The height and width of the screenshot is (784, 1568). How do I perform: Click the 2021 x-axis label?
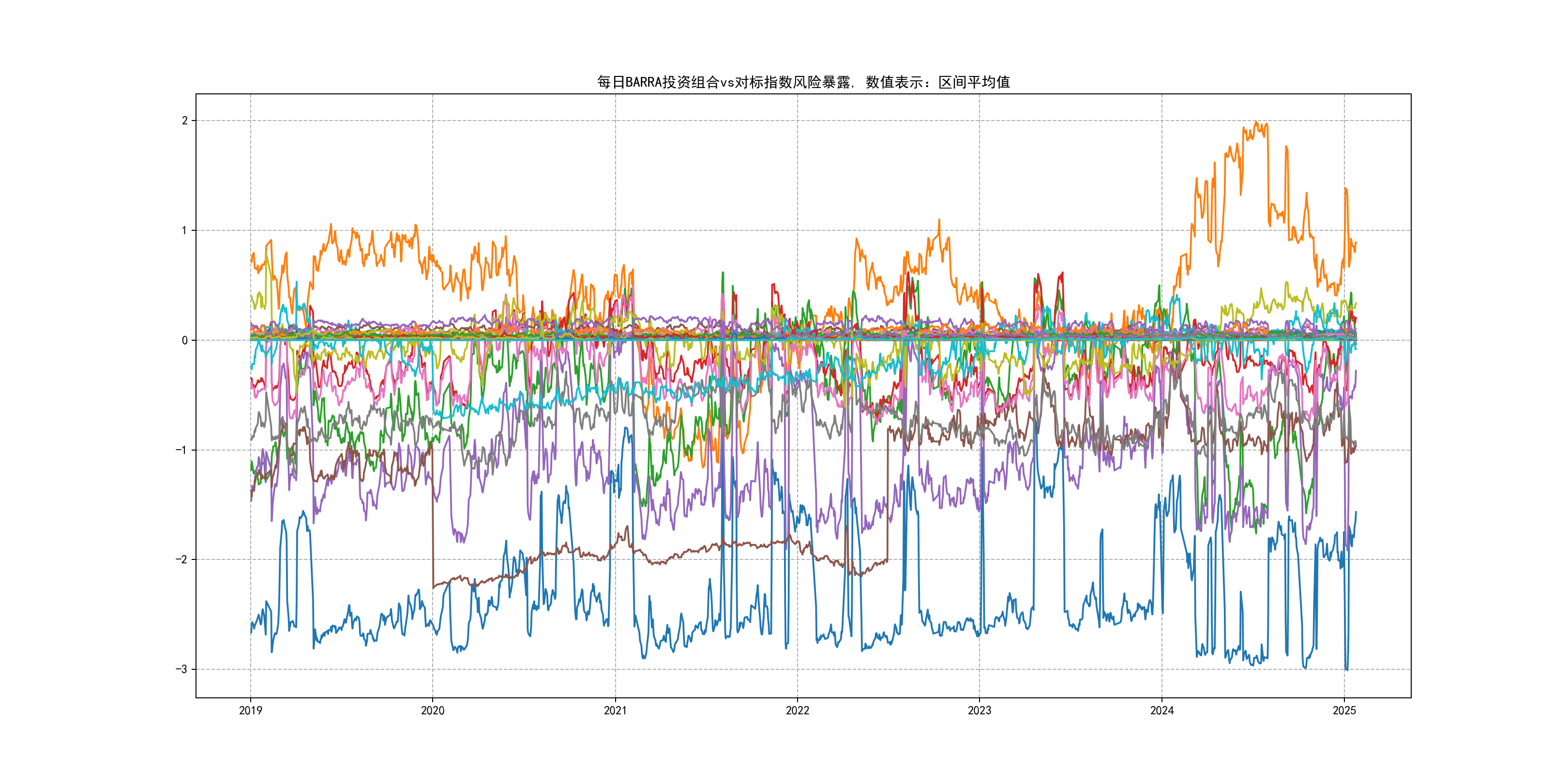coord(615,710)
